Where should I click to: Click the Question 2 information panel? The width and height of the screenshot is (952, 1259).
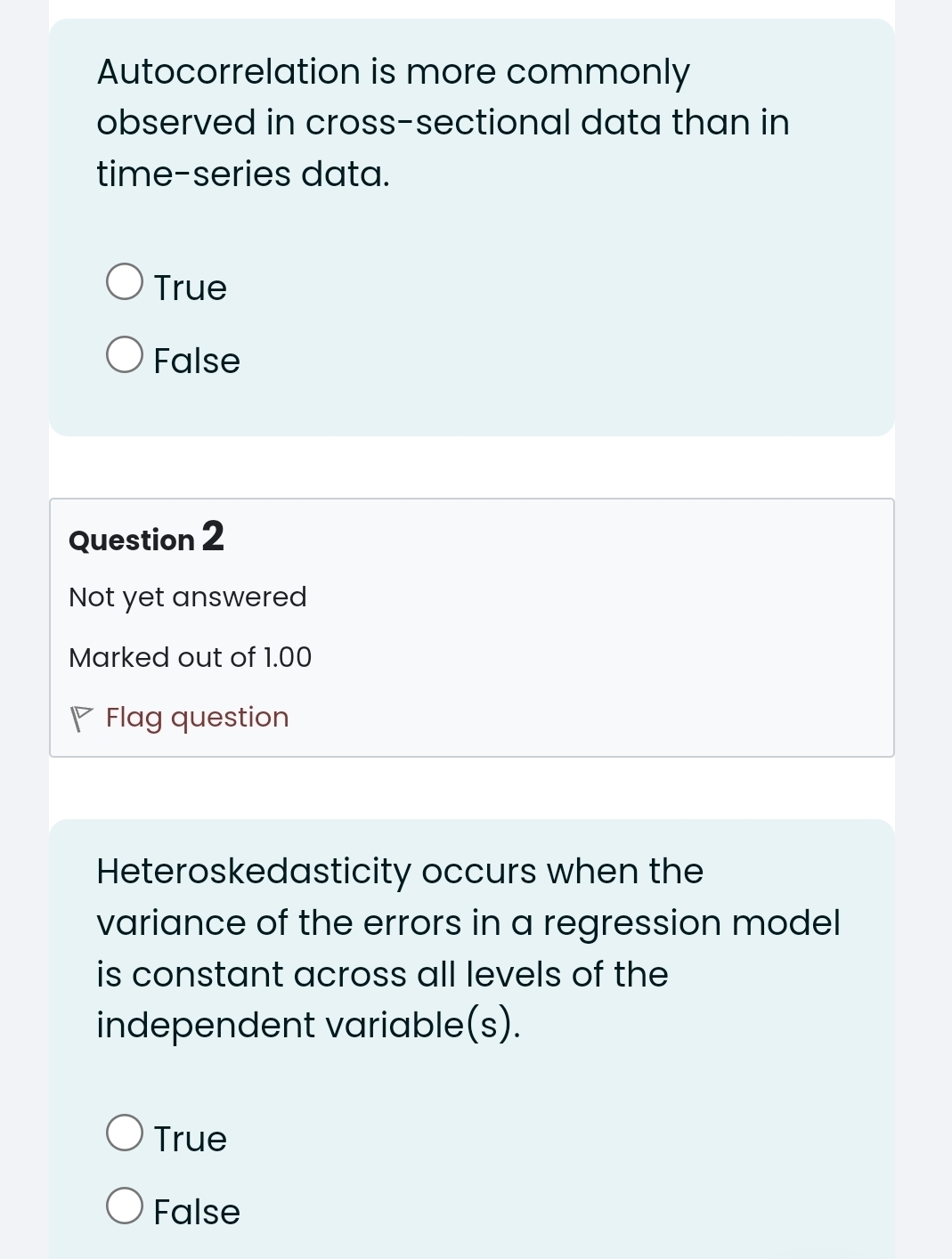[471, 626]
